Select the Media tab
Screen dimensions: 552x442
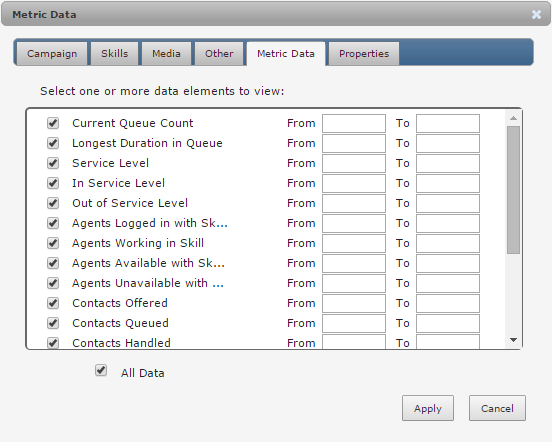(x=166, y=53)
